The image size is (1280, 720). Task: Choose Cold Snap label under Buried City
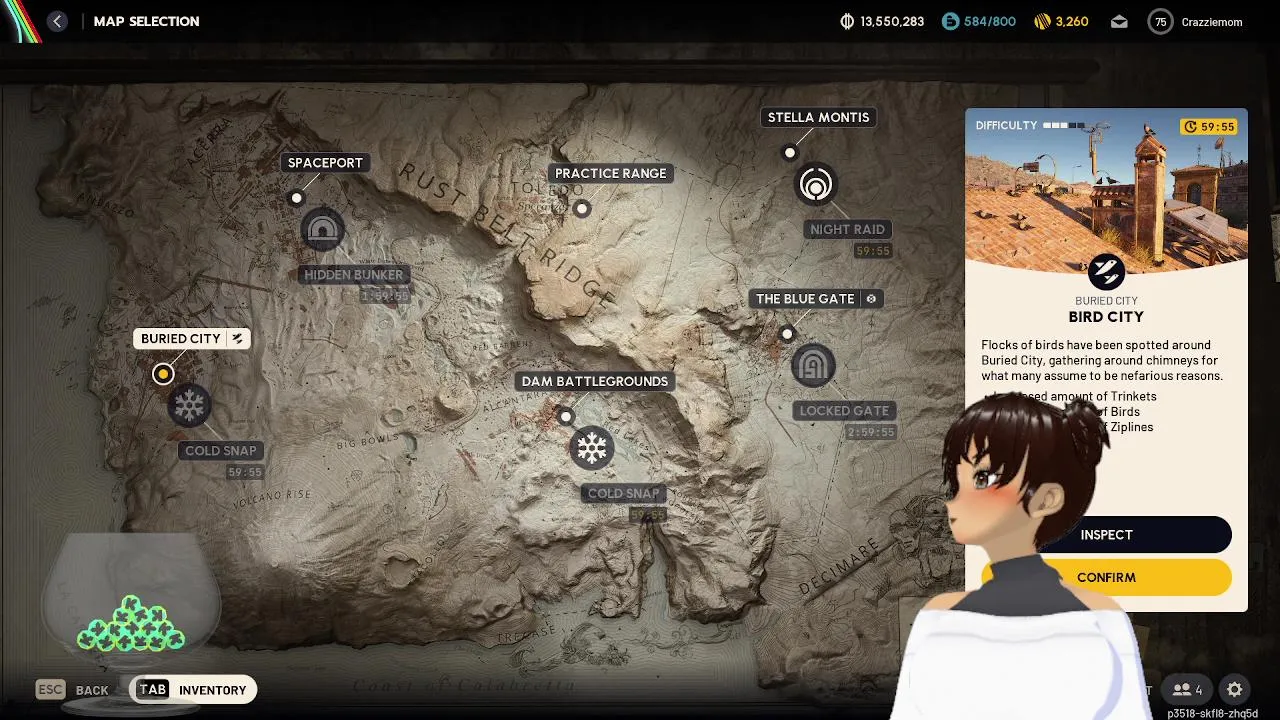tap(221, 451)
